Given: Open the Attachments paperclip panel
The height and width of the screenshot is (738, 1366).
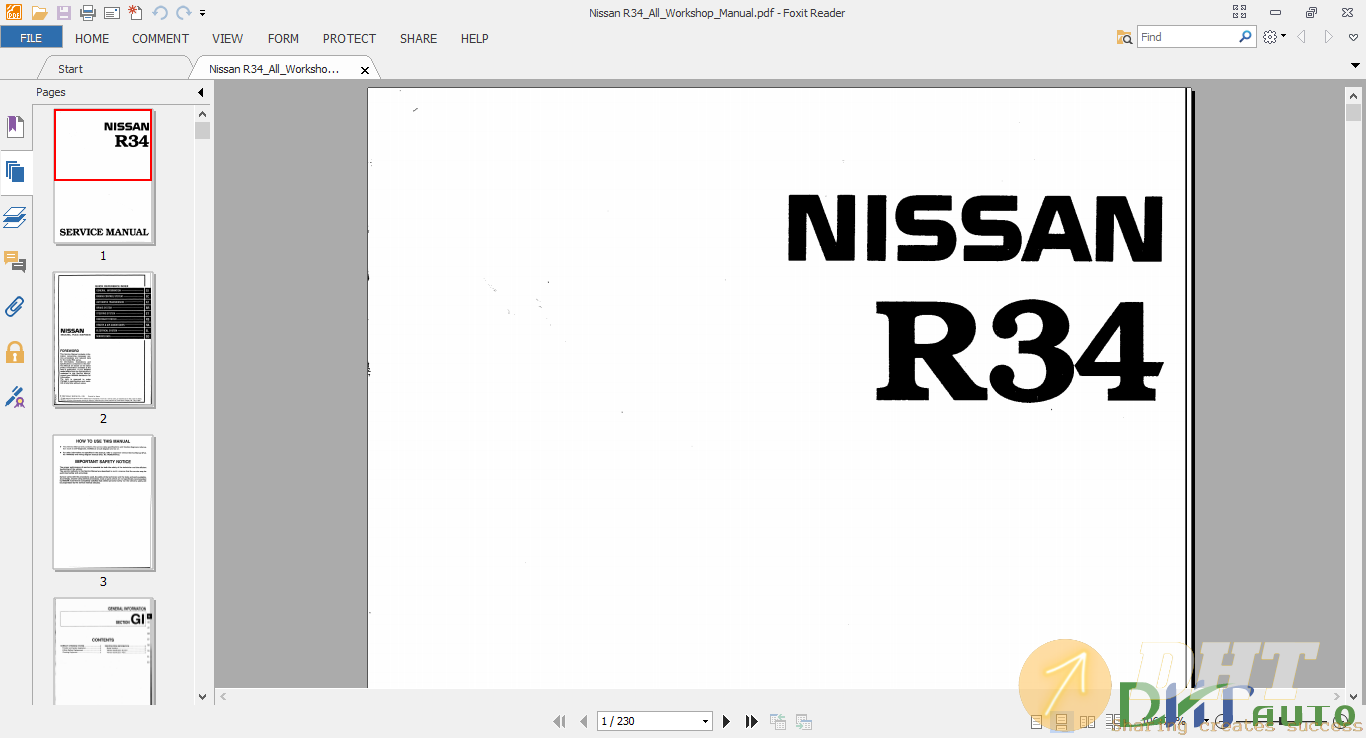Looking at the screenshot, I should point(15,307).
